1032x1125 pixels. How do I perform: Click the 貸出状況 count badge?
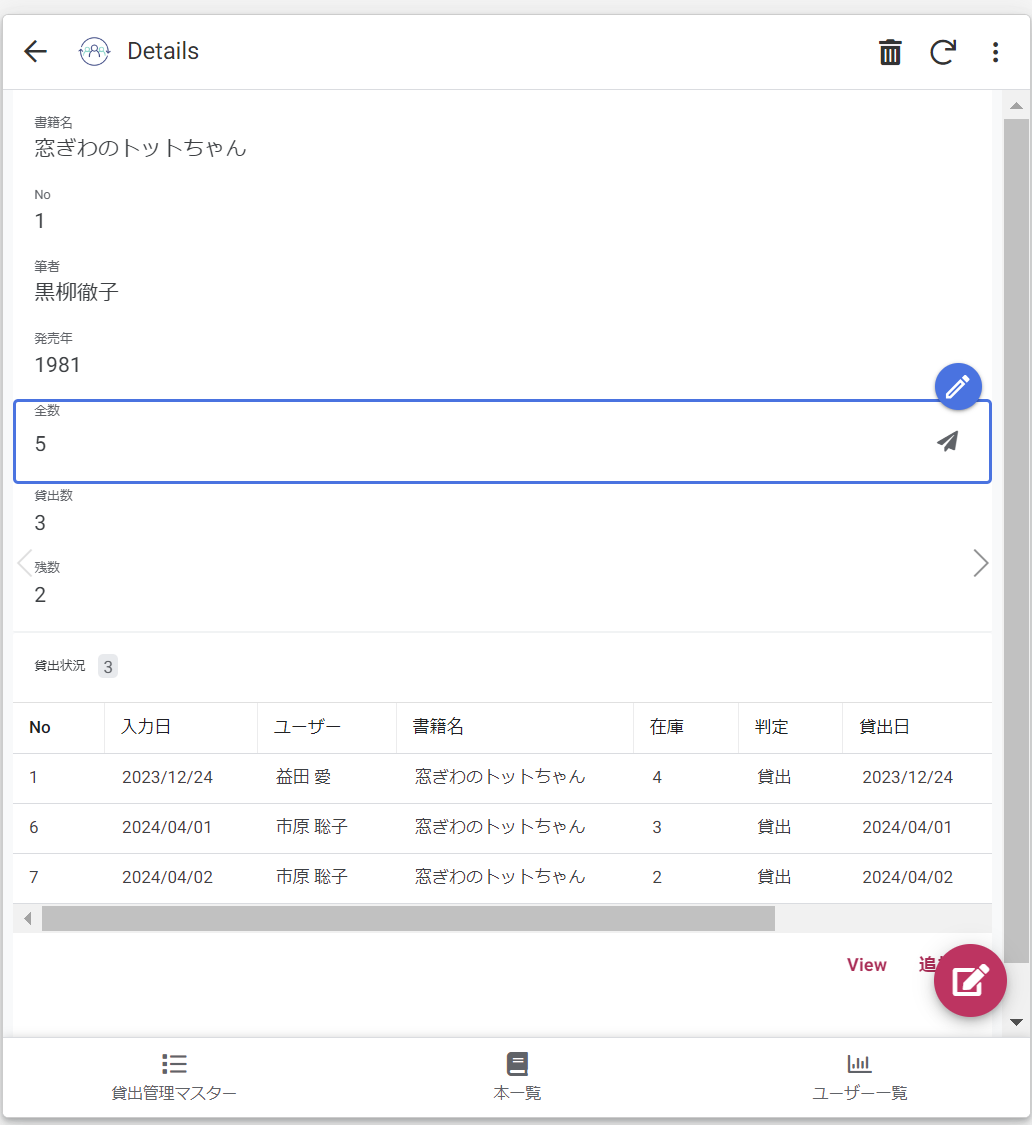[x=107, y=666]
